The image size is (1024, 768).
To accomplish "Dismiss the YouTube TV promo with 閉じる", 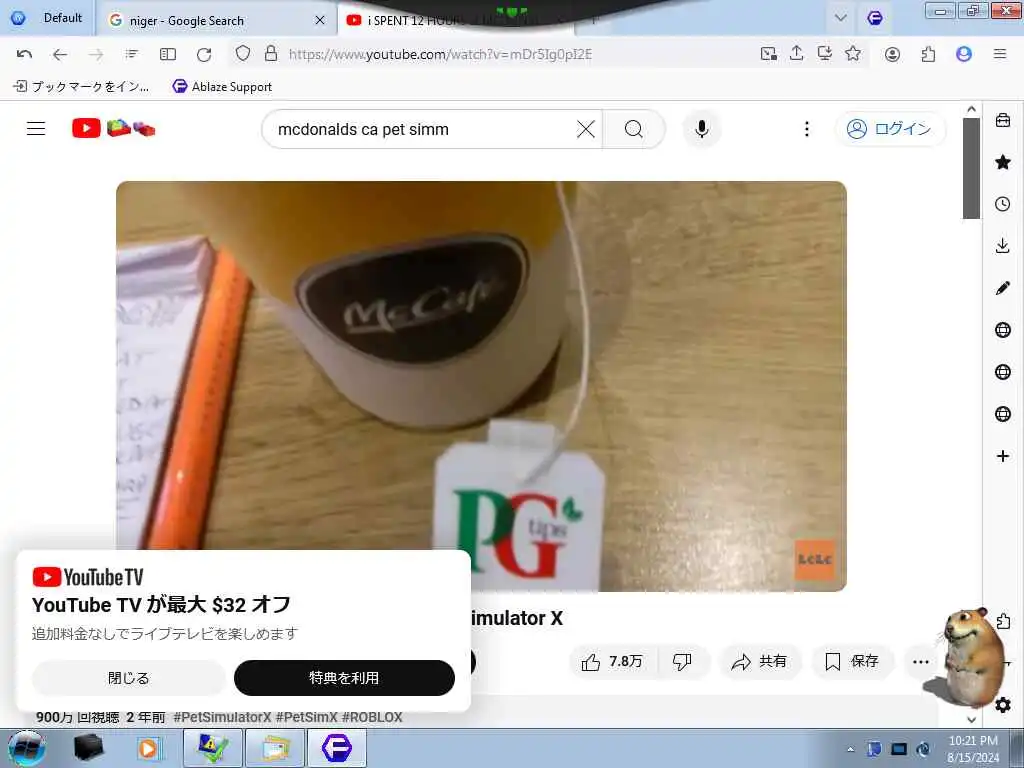I will 129,678.
